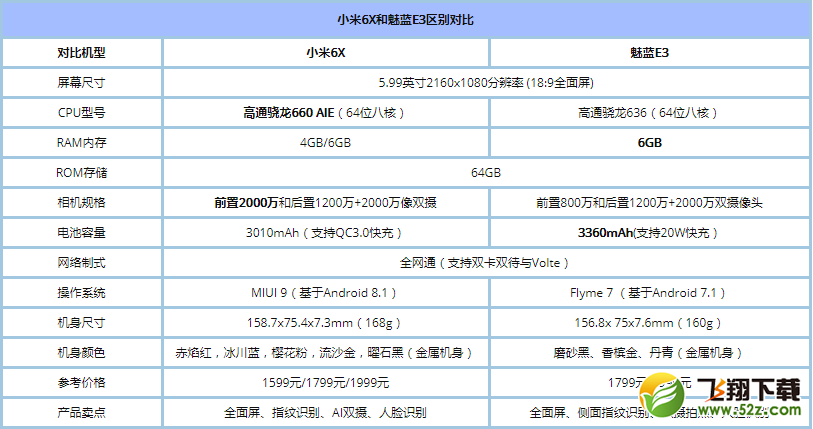813x429 pixels.
Task: Select the ROM存储 row label
Action: click(81, 173)
